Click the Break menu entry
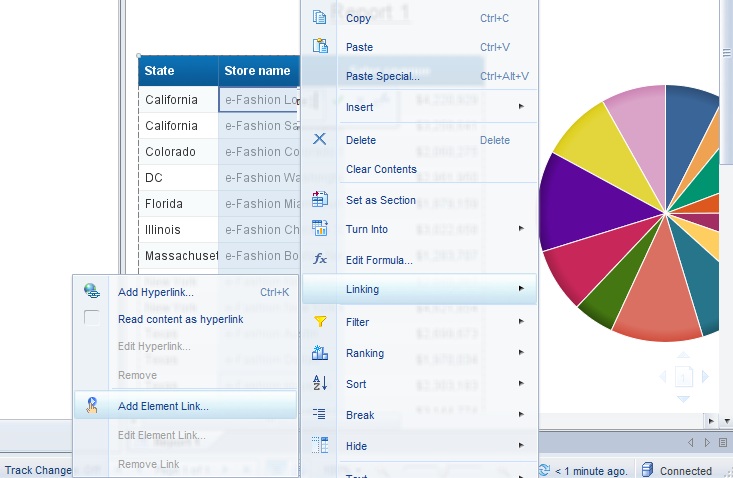This screenshot has height=478, width=733. pos(420,415)
